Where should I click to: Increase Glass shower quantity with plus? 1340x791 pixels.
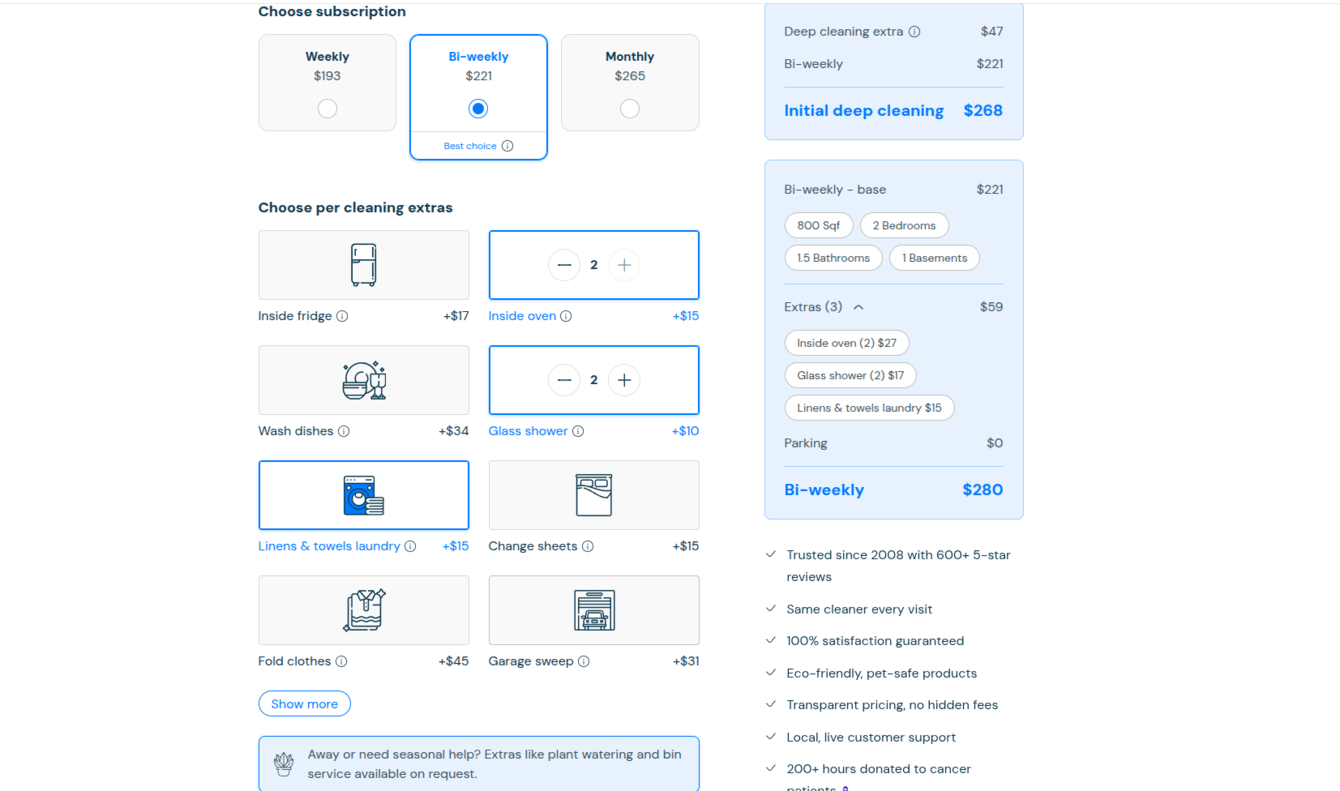(x=624, y=380)
